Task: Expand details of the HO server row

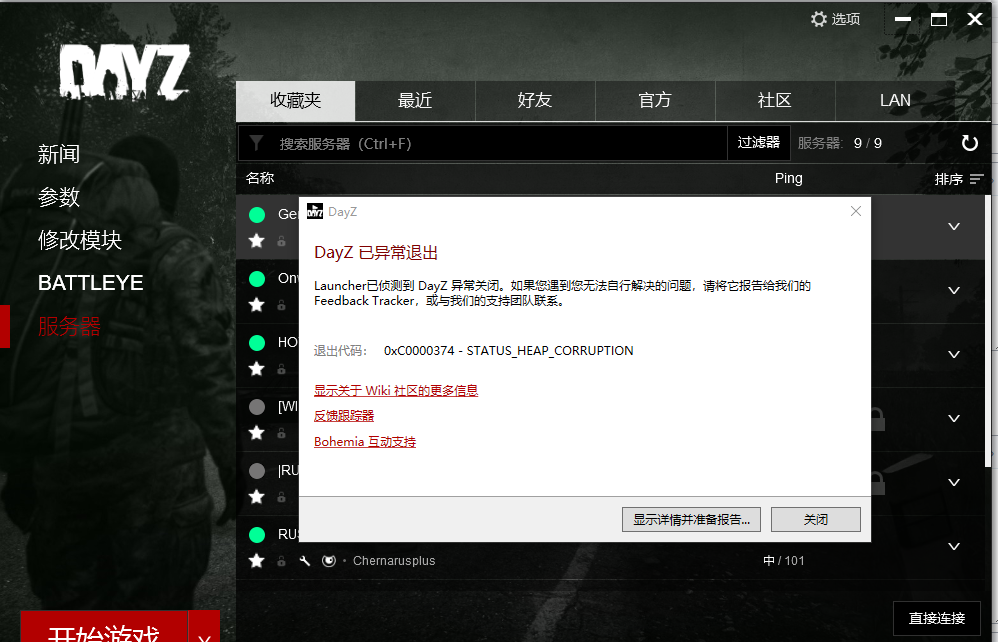Action: (x=954, y=354)
